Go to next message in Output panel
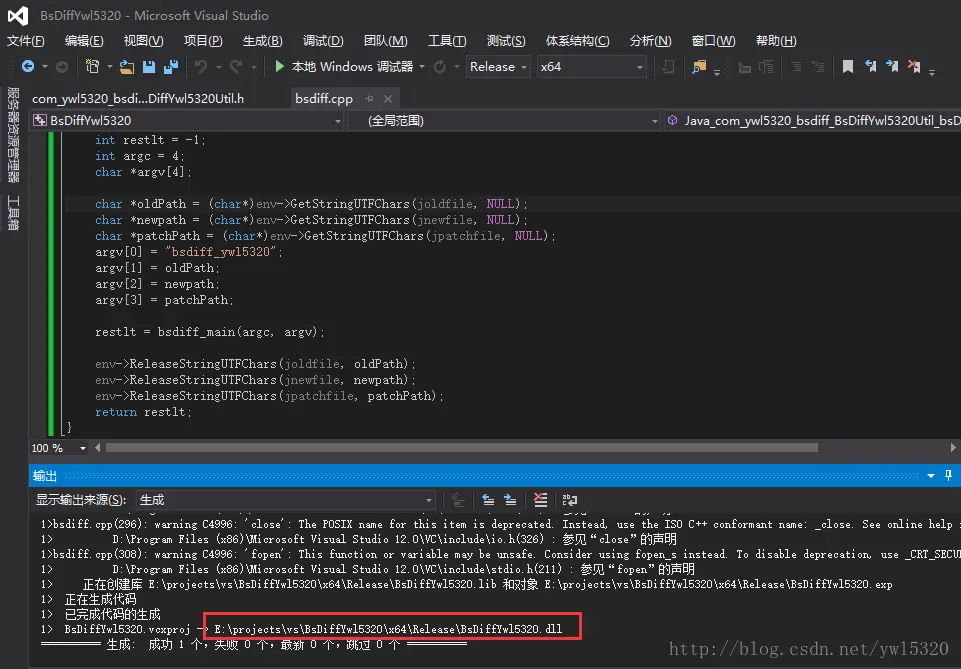 (x=510, y=500)
